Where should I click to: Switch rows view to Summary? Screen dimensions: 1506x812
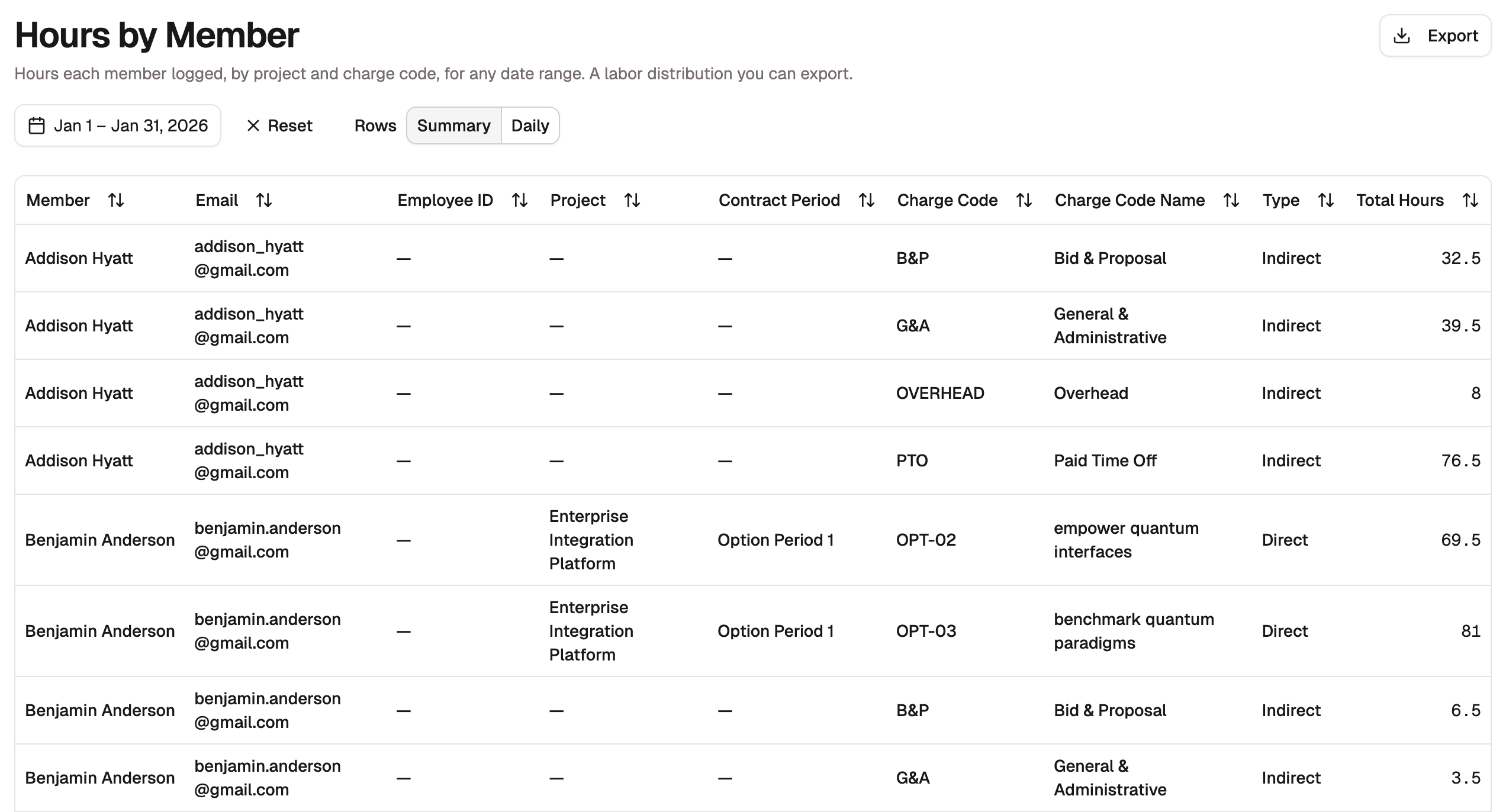click(454, 125)
